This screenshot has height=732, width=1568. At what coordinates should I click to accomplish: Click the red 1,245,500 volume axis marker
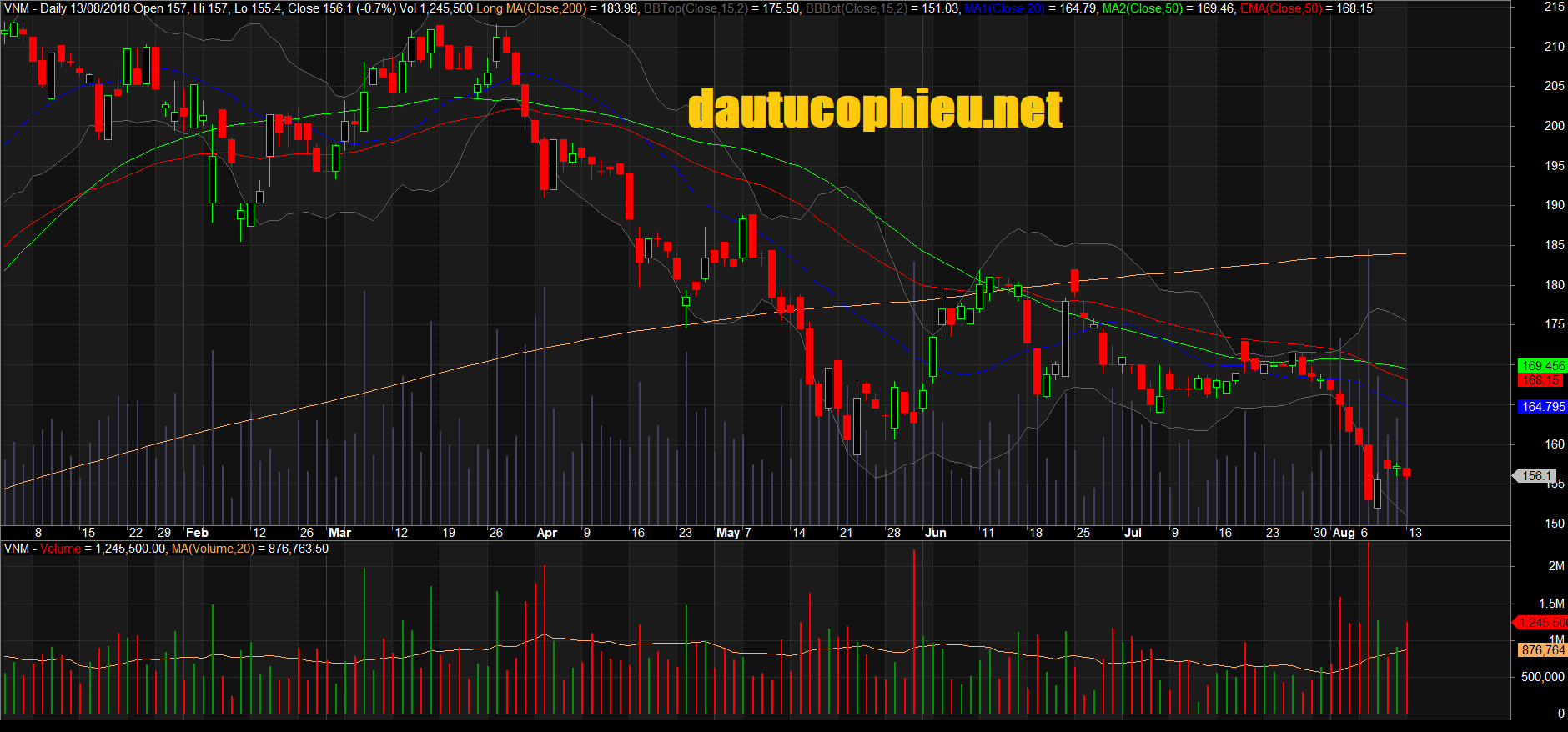[x=1541, y=623]
